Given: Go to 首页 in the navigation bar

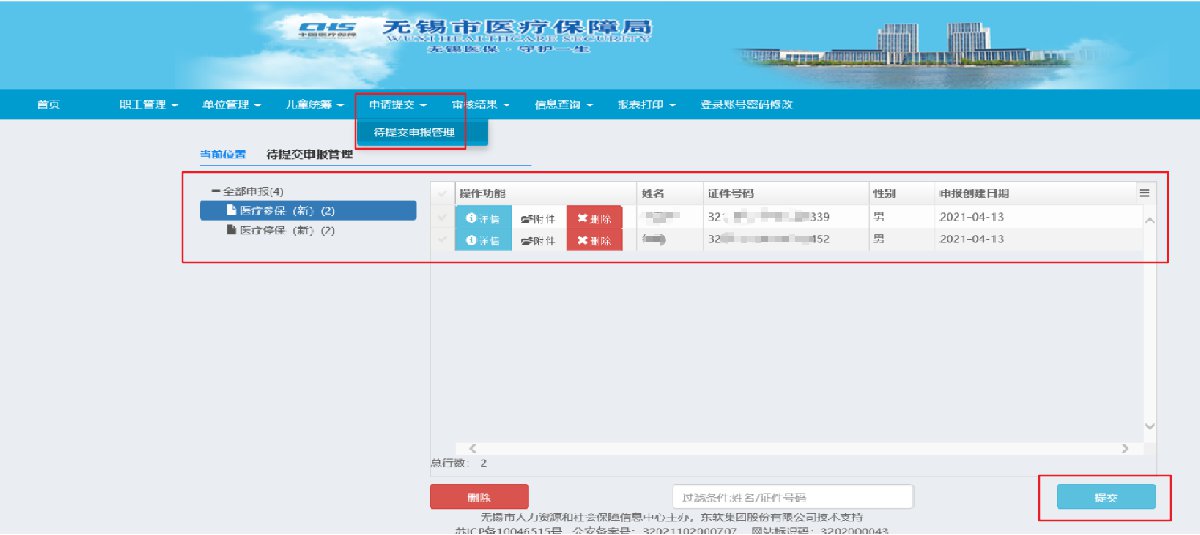Looking at the screenshot, I should (x=47, y=105).
